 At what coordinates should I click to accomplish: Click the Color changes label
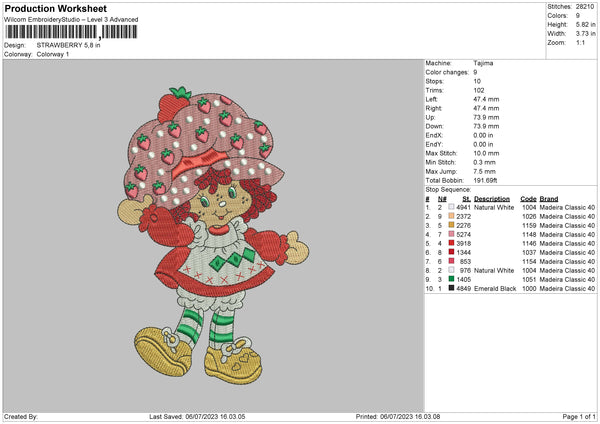447,72
